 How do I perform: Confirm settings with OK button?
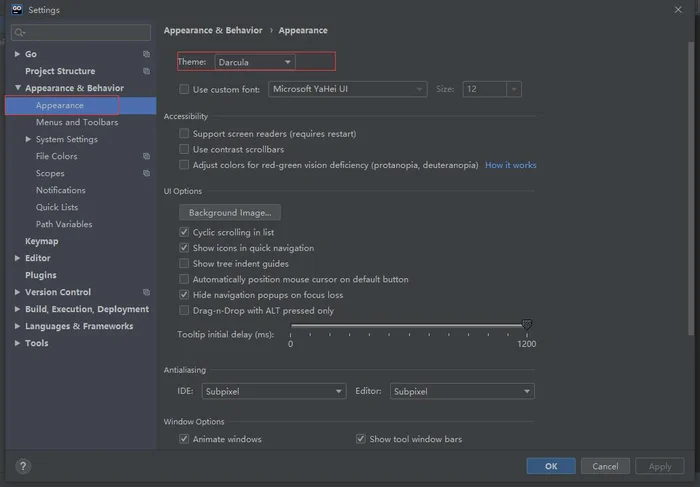coord(551,466)
